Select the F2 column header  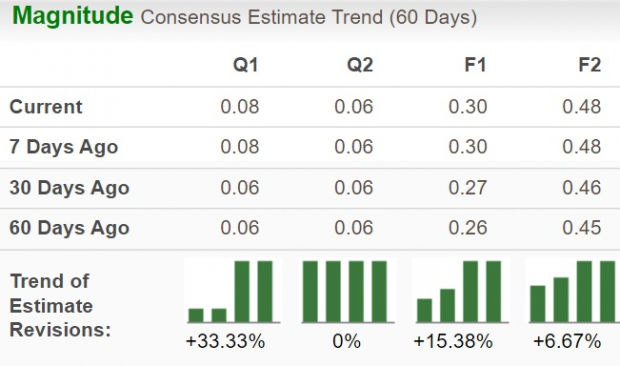pyautogui.click(x=590, y=65)
